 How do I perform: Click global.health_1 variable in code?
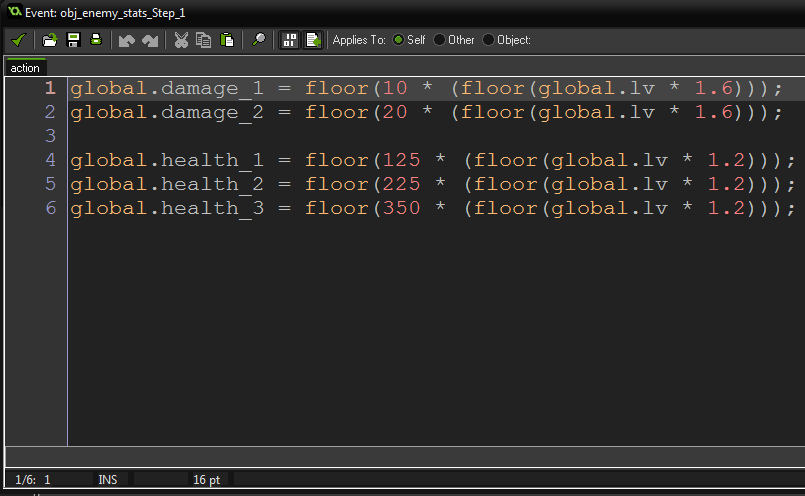[167, 161]
